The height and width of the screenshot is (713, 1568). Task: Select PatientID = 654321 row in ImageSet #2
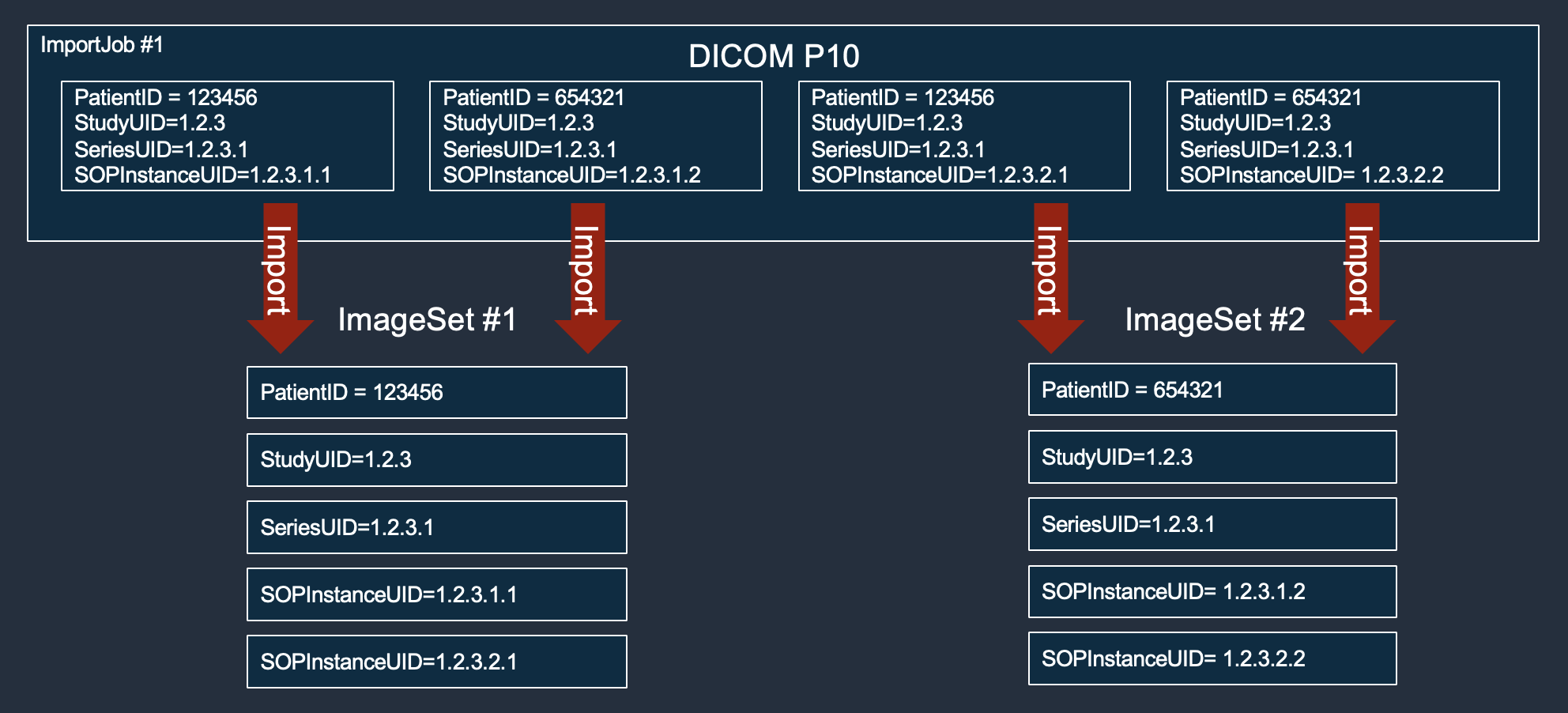tap(1212, 390)
